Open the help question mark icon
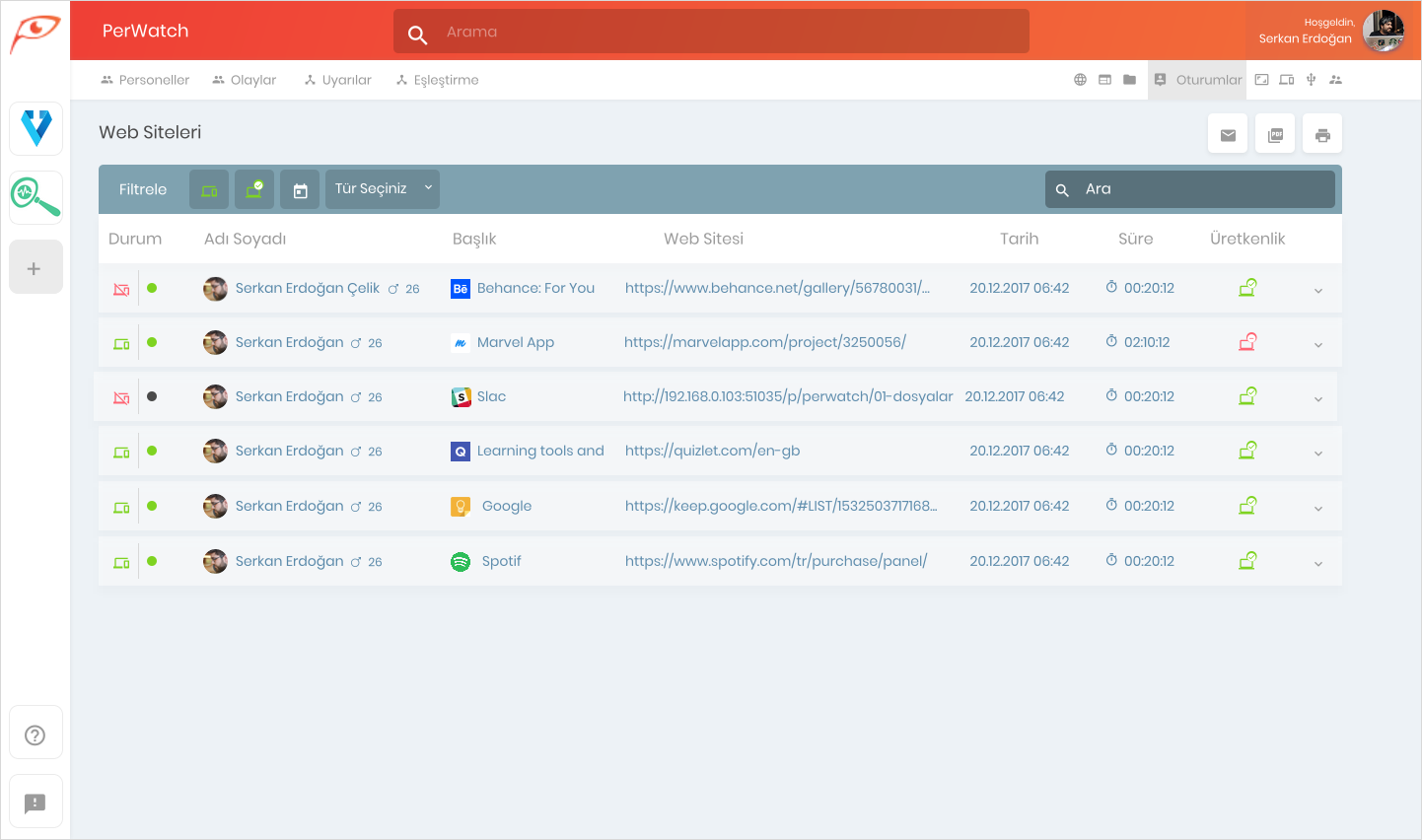Screen dimensions: 1422x840 coord(36,735)
